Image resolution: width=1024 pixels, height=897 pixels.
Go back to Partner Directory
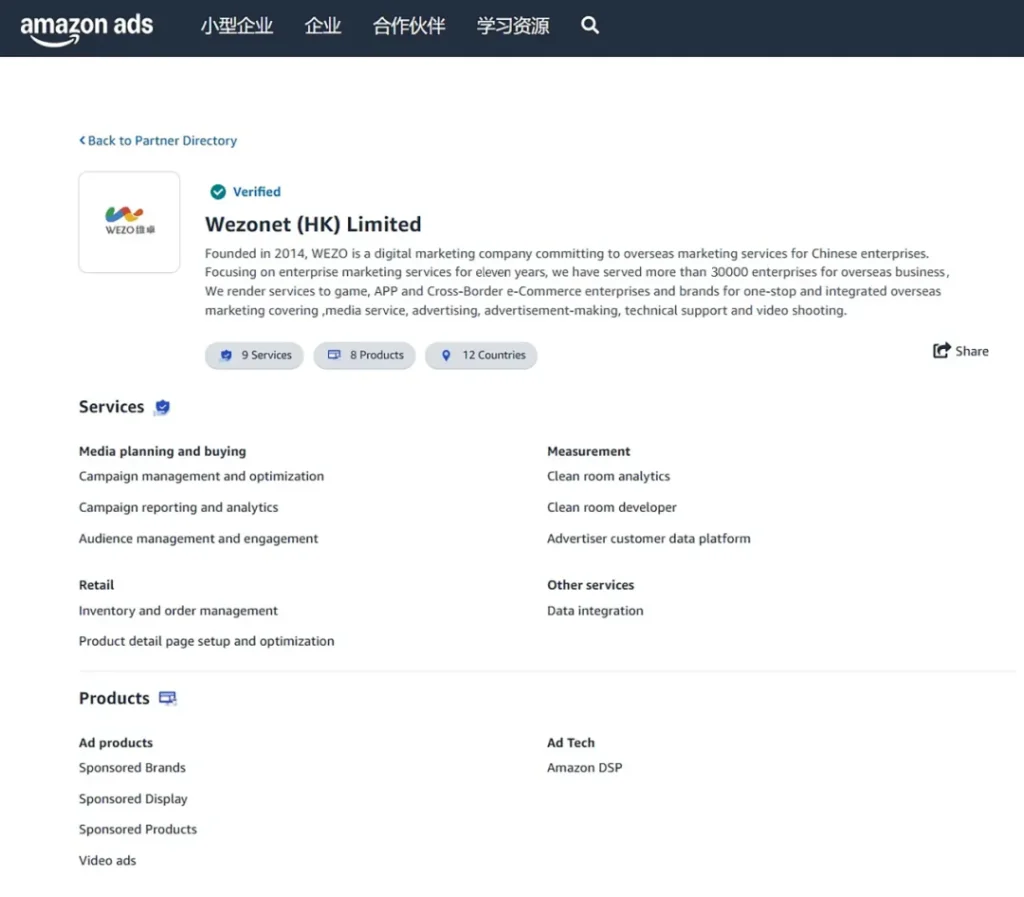(x=158, y=140)
